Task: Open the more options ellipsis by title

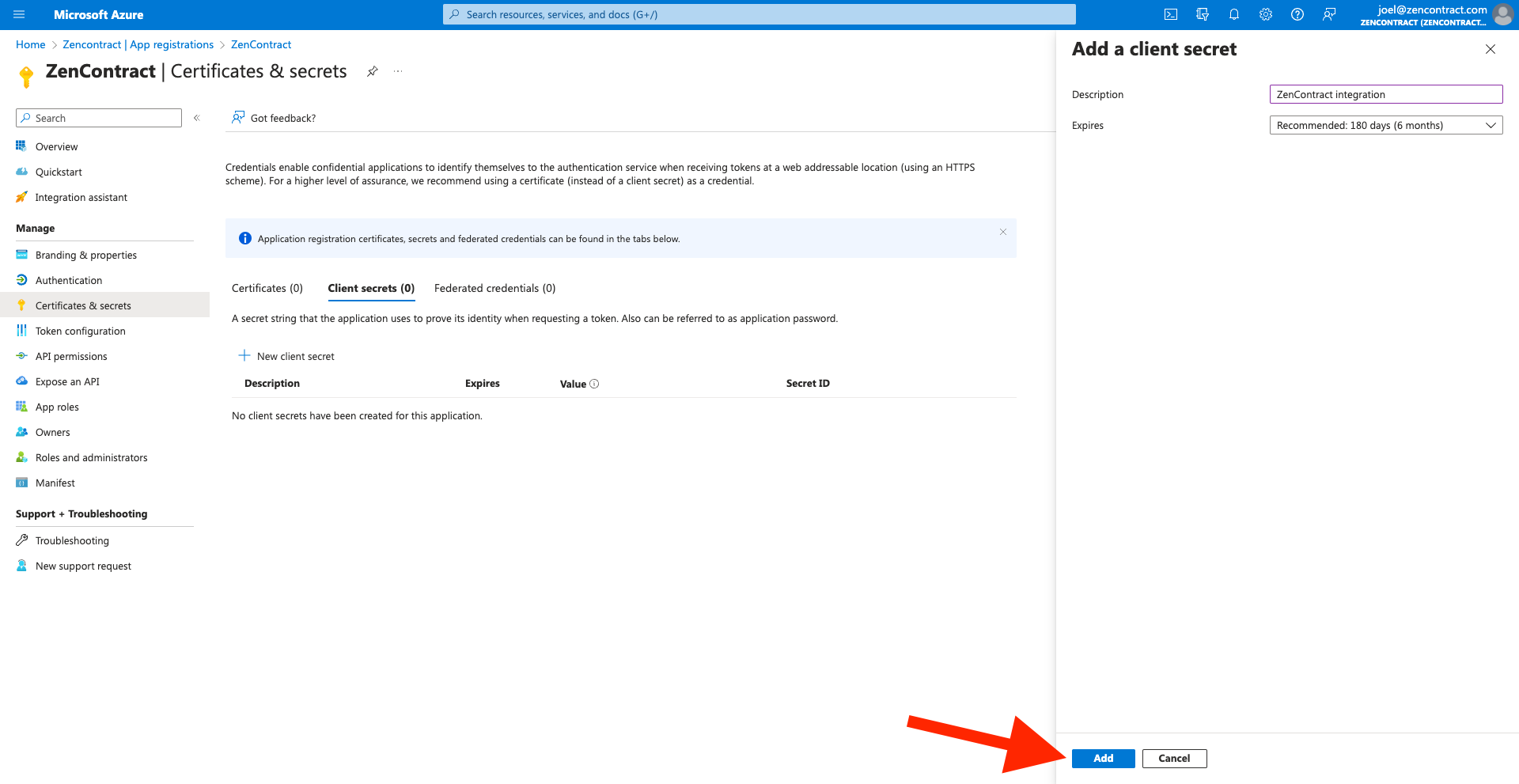Action: pos(398,71)
